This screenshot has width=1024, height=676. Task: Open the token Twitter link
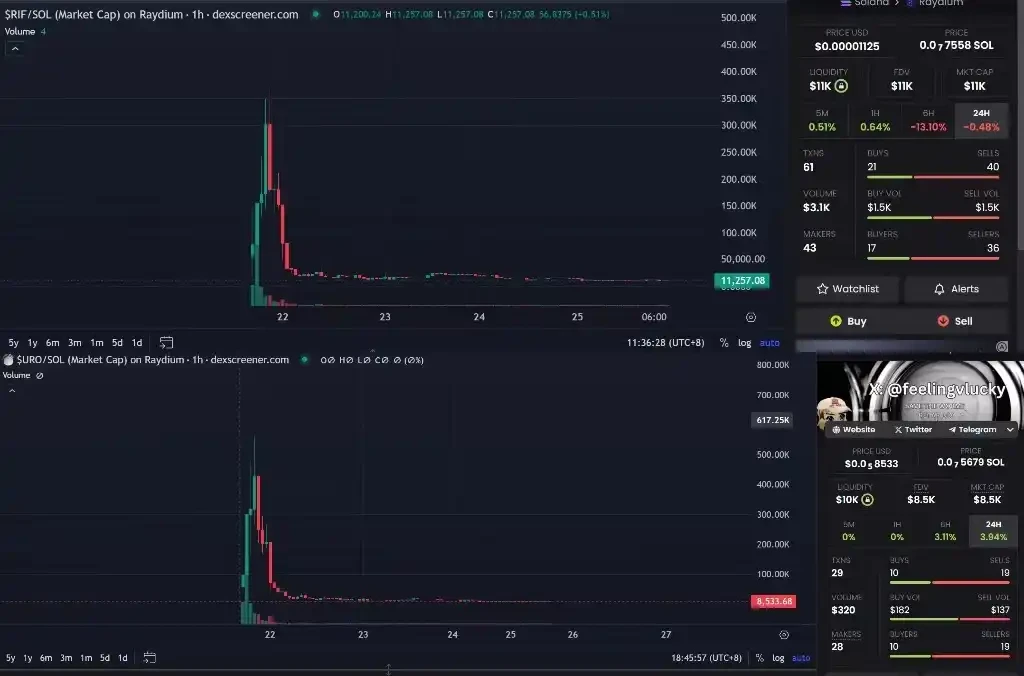912,430
